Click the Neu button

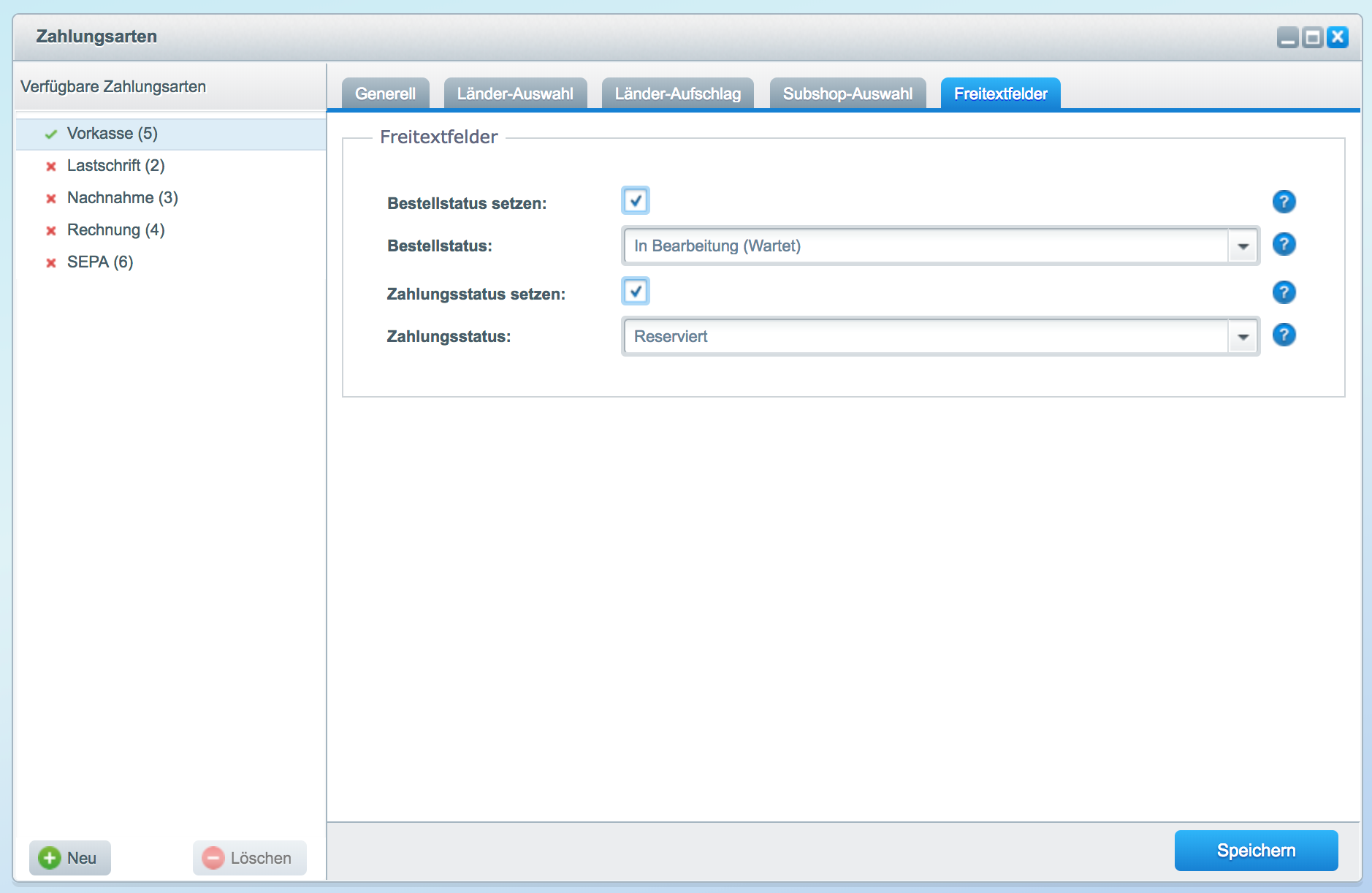70,858
